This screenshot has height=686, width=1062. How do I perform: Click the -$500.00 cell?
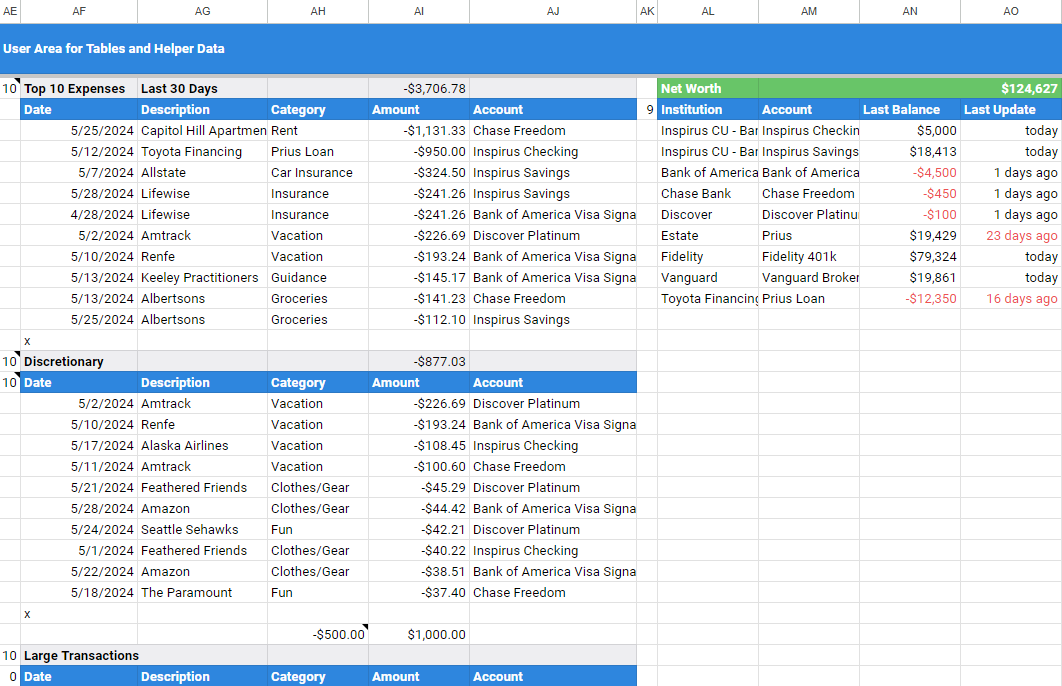click(318, 635)
